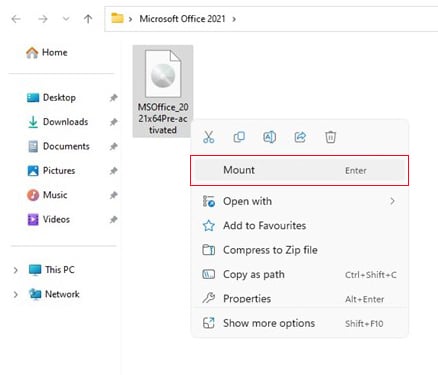Go up one folder level arrow
Screen dimensions: 438x375
tap(88, 19)
